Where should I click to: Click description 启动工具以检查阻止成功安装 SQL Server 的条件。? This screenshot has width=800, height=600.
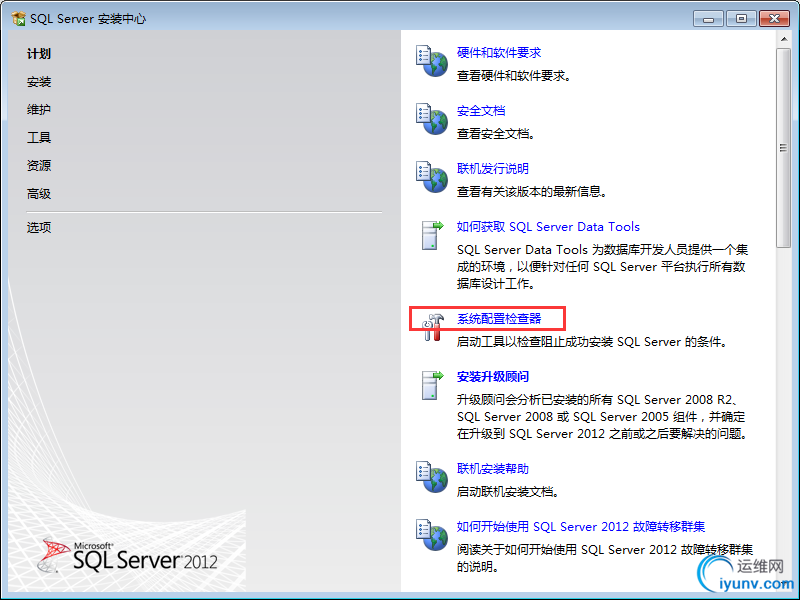point(592,342)
